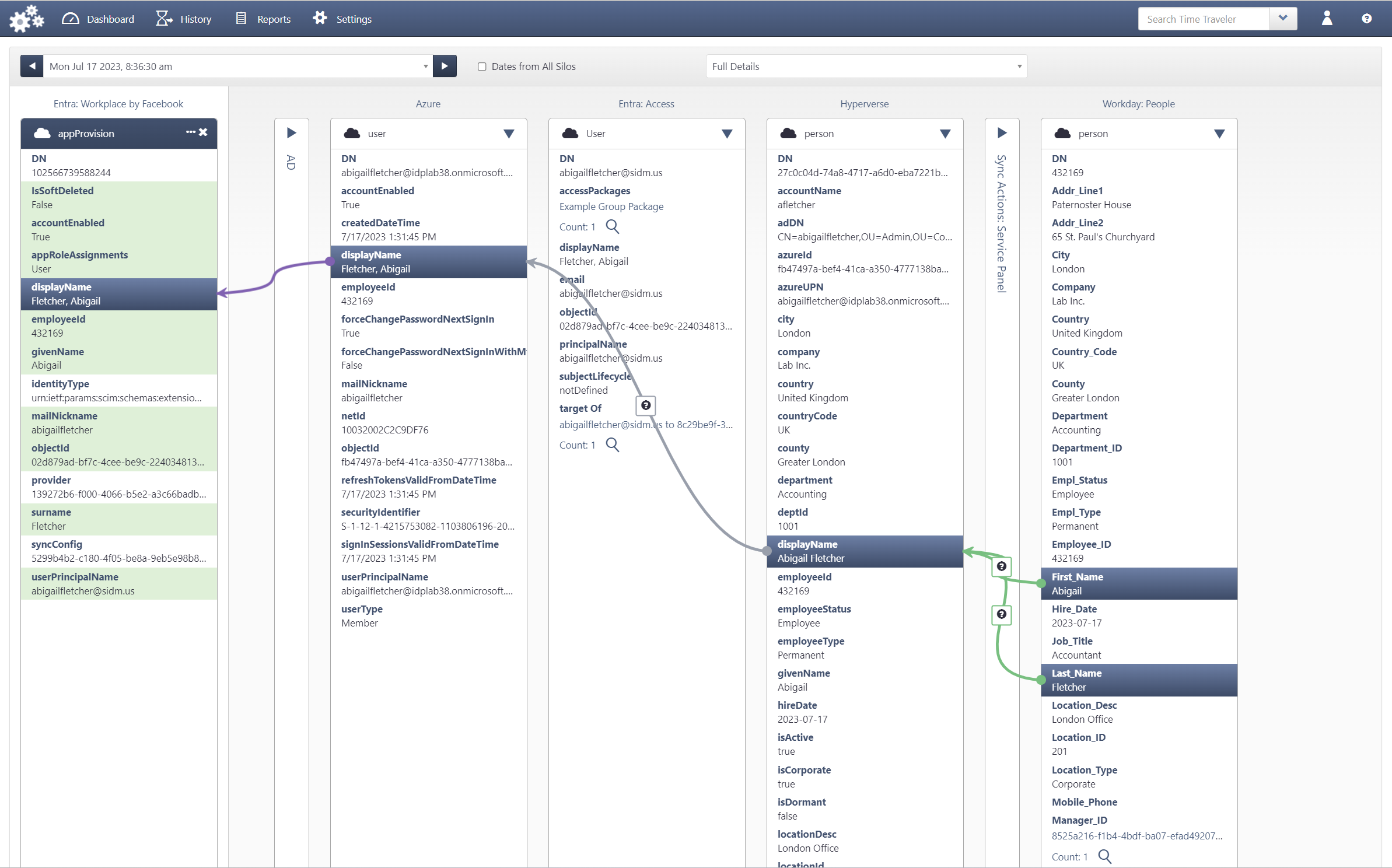Screen dimensions: 1392x868
Task: Click the Search Time Traveler field
Action: click(1203, 19)
